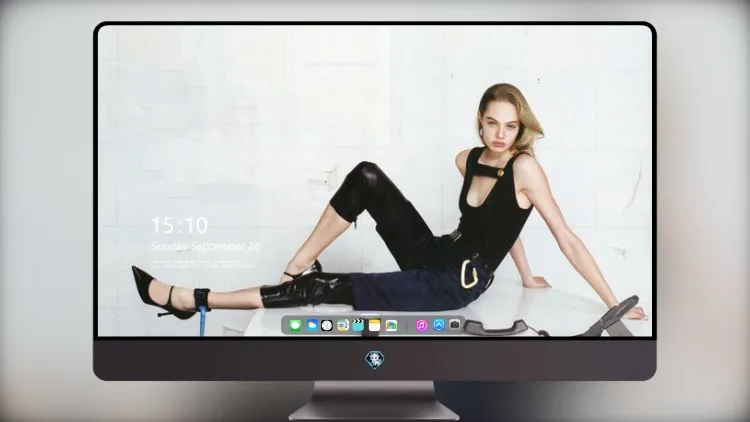Open the Photos gallery icon in dock

click(x=391, y=325)
